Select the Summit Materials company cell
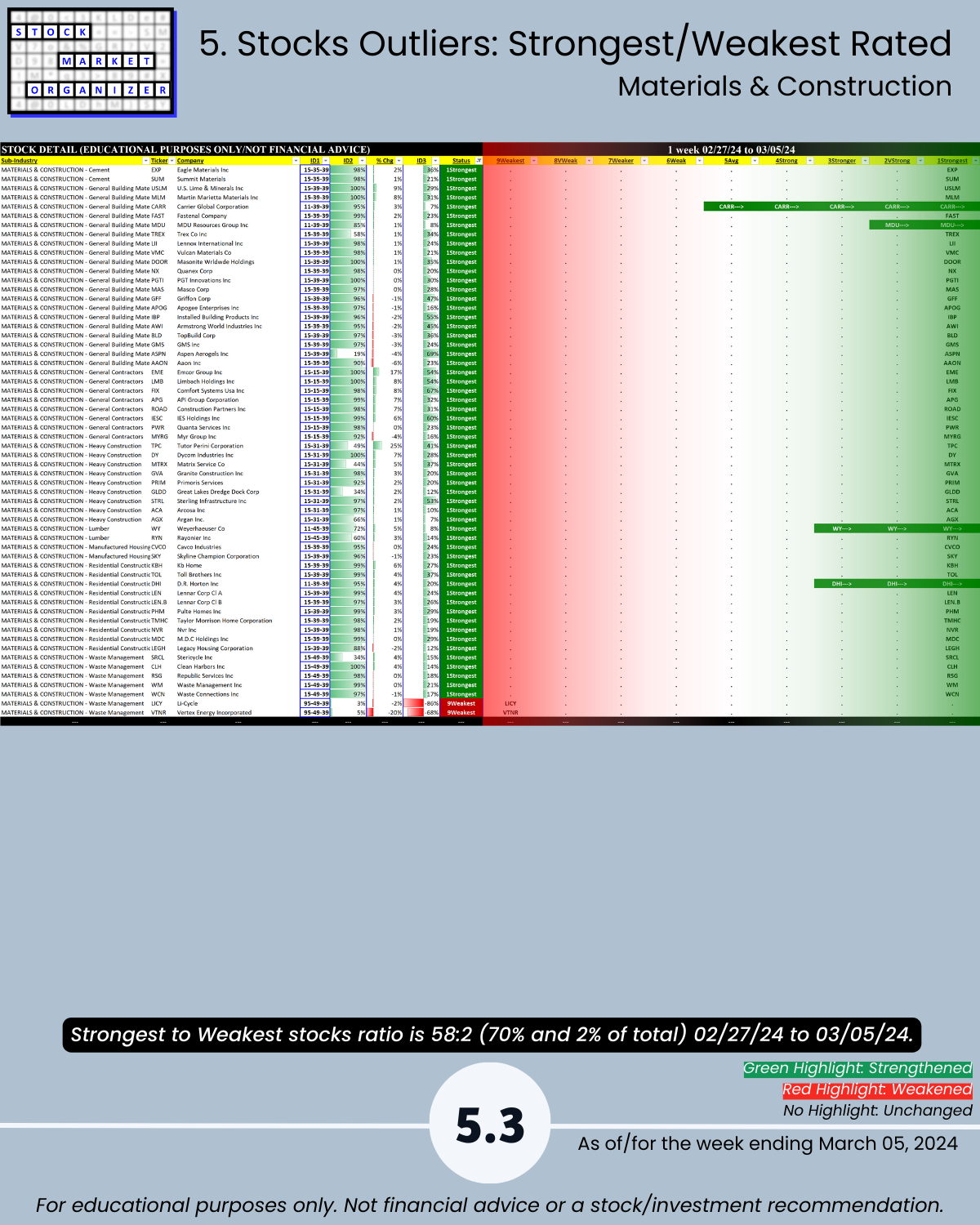 pyautogui.click(x=238, y=179)
